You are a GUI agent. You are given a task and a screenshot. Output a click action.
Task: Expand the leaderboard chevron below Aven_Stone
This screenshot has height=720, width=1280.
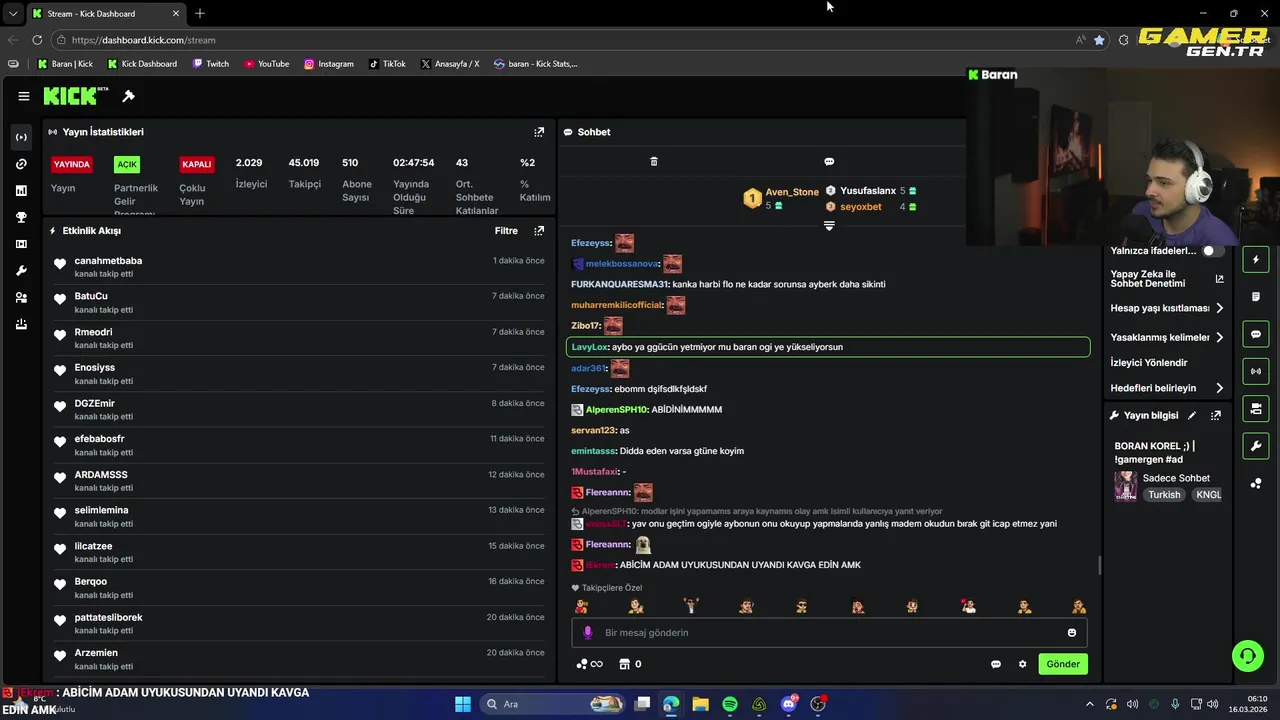coord(829,226)
